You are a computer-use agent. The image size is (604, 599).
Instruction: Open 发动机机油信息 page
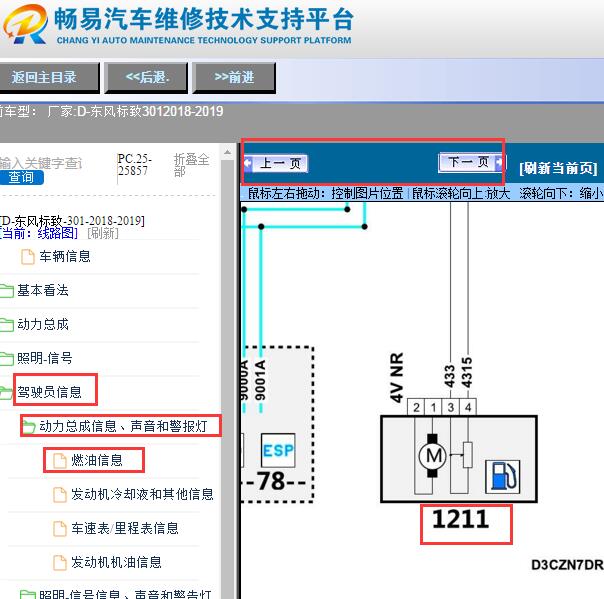(116, 562)
